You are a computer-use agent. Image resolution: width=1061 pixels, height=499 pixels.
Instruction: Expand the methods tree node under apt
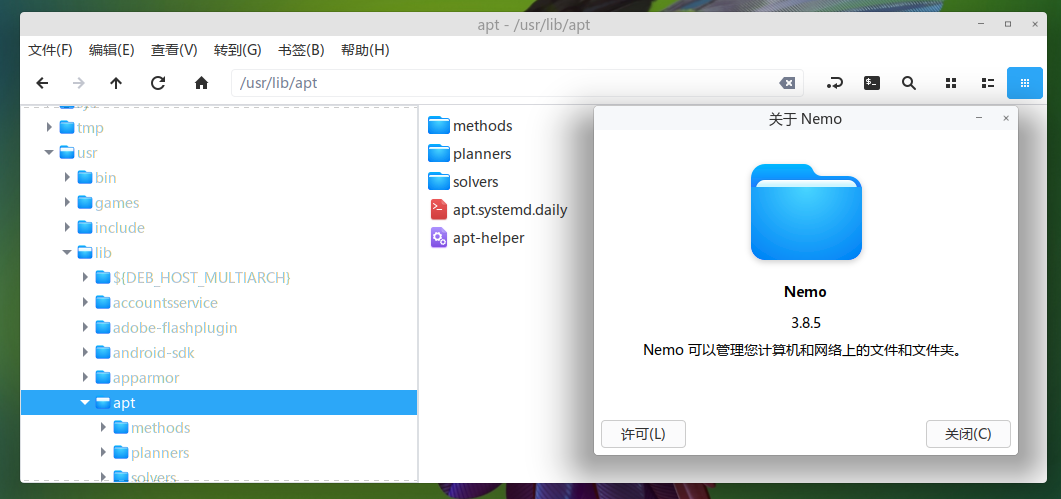(104, 427)
